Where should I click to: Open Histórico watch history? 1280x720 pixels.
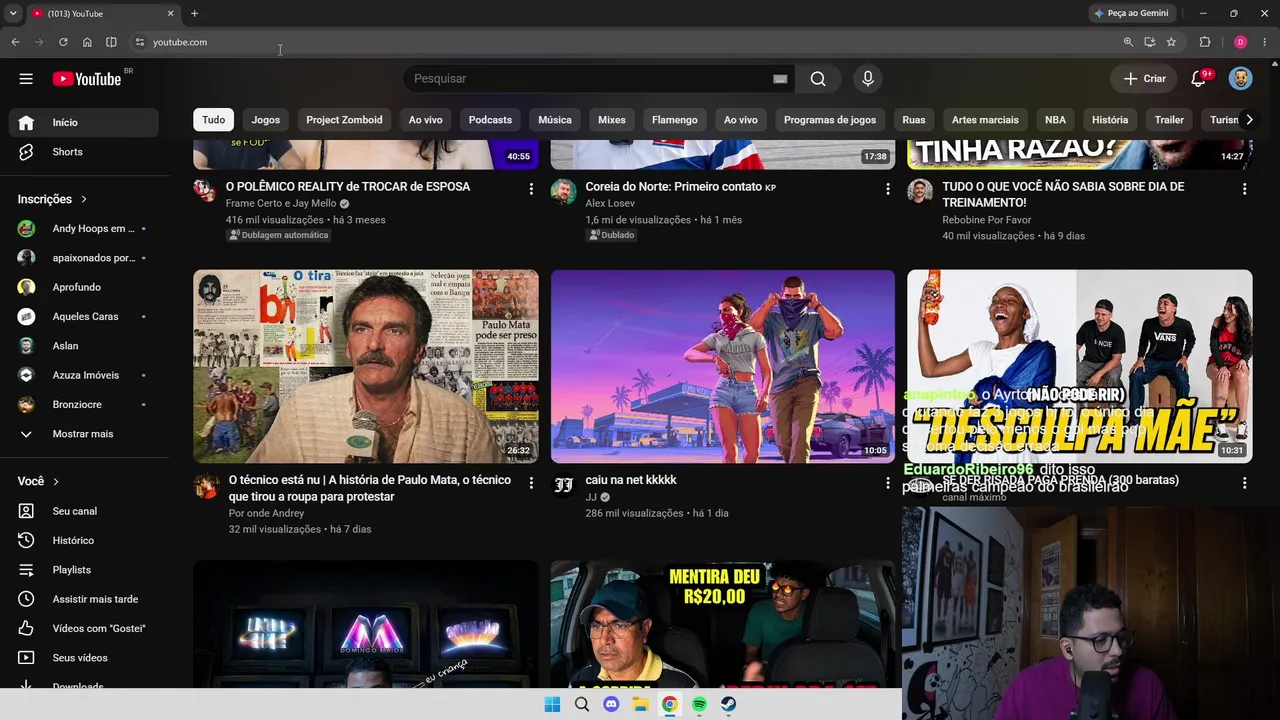(x=84, y=540)
